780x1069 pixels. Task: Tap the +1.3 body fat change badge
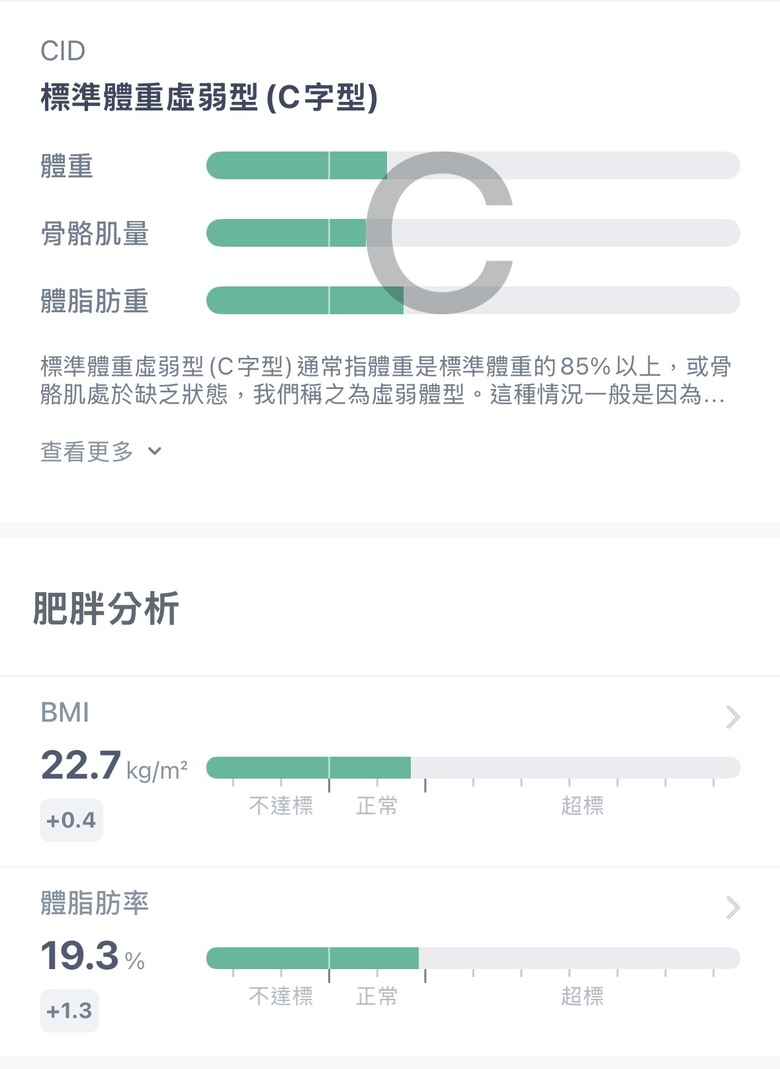pos(69,1010)
